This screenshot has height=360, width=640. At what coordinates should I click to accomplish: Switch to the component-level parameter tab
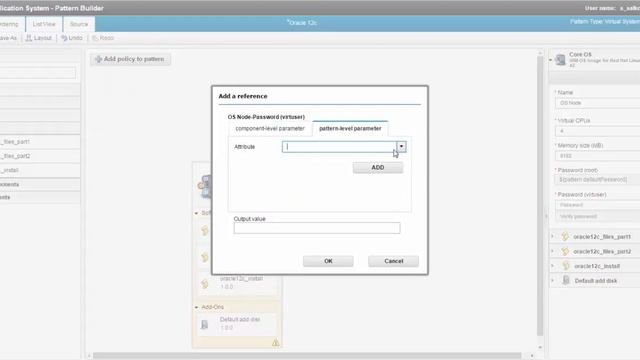[x=270, y=128]
